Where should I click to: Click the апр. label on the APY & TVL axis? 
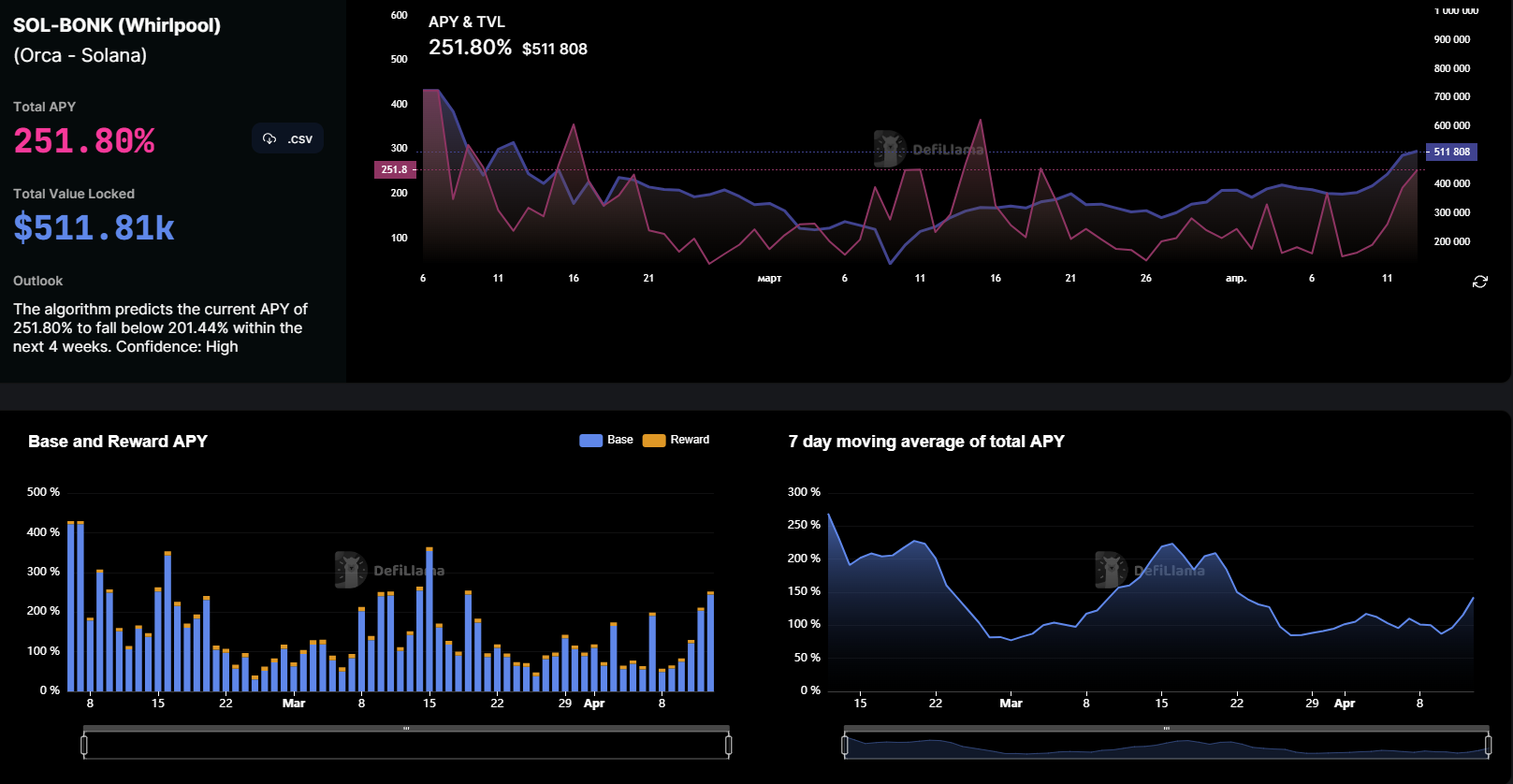pyautogui.click(x=1236, y=278)
